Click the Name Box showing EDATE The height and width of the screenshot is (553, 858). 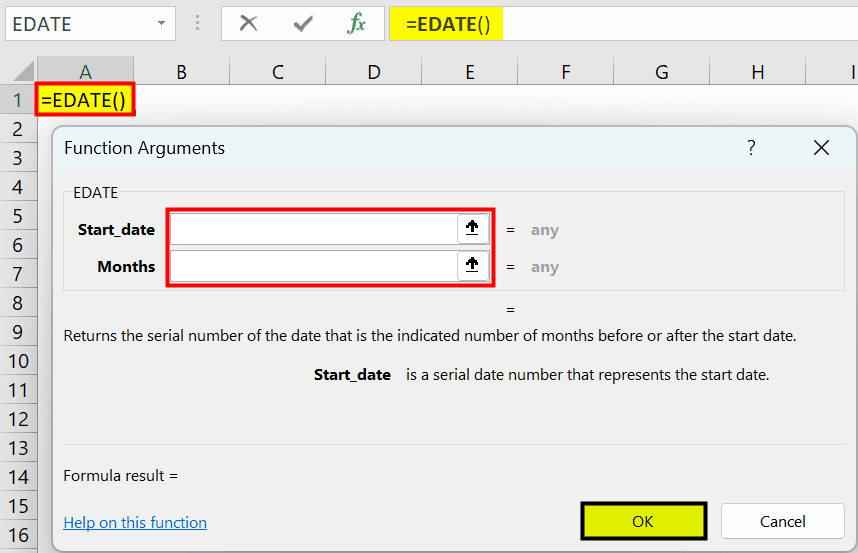[x=90, y=24]
